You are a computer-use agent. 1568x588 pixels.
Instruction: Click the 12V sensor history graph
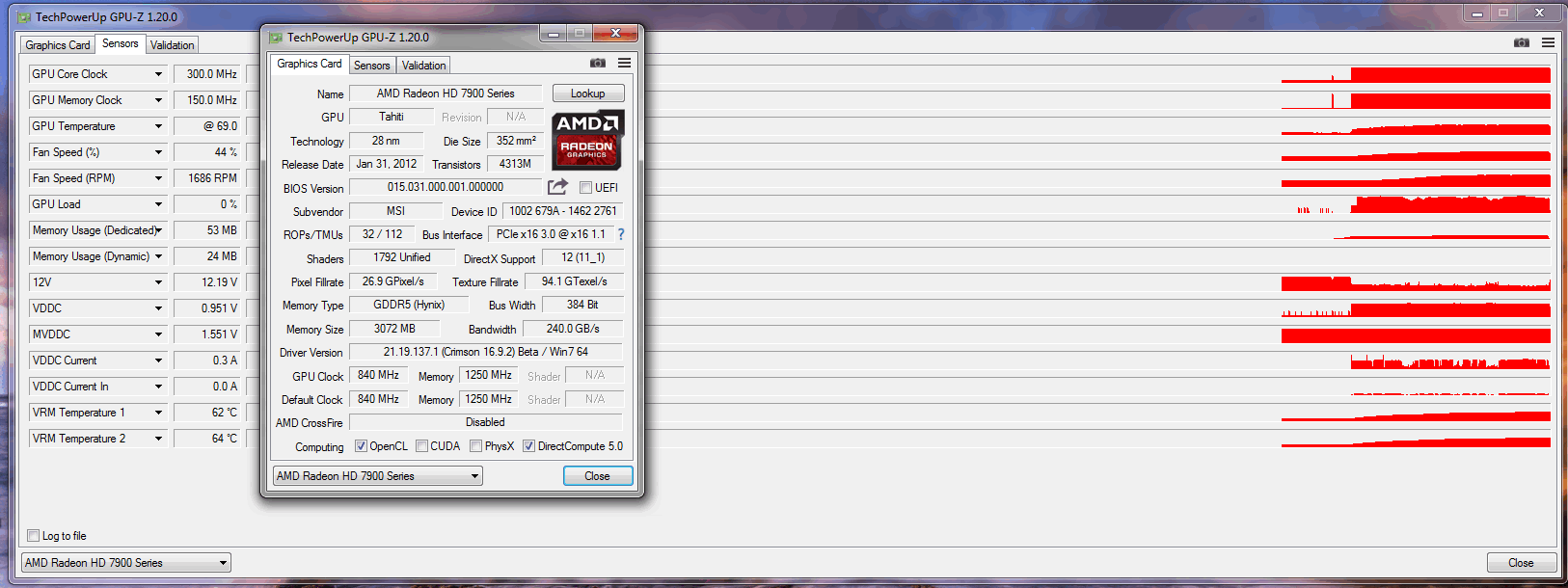coord(1416,282)
